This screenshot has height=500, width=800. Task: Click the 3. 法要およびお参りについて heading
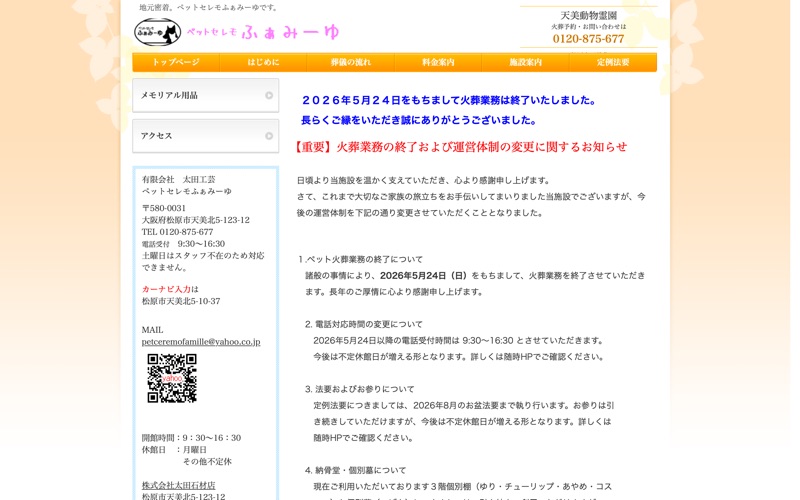(360, 389)
